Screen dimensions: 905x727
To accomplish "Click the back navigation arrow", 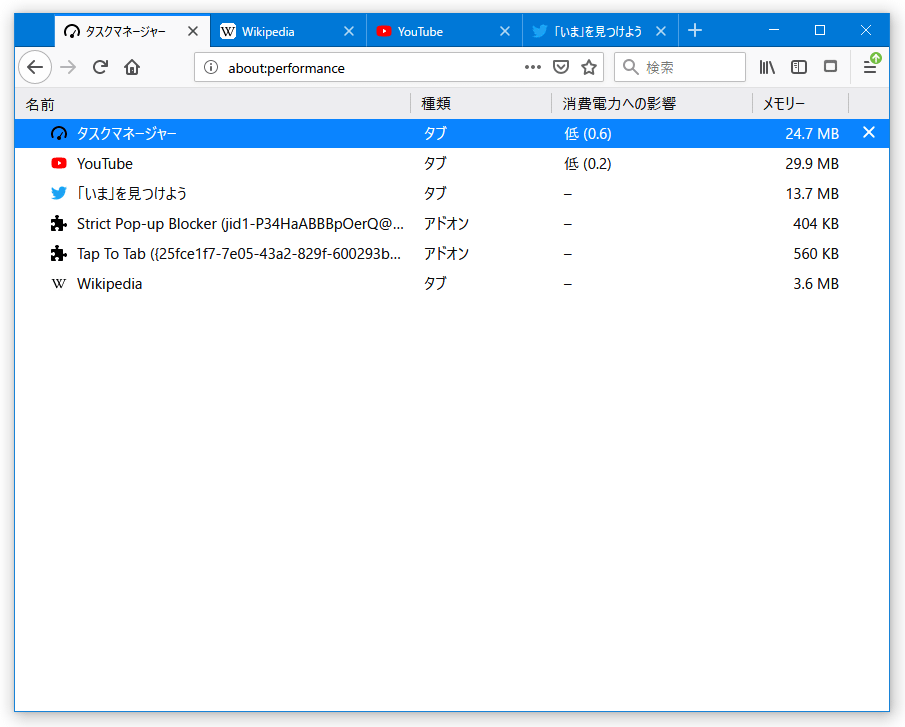I will [35, 67].
